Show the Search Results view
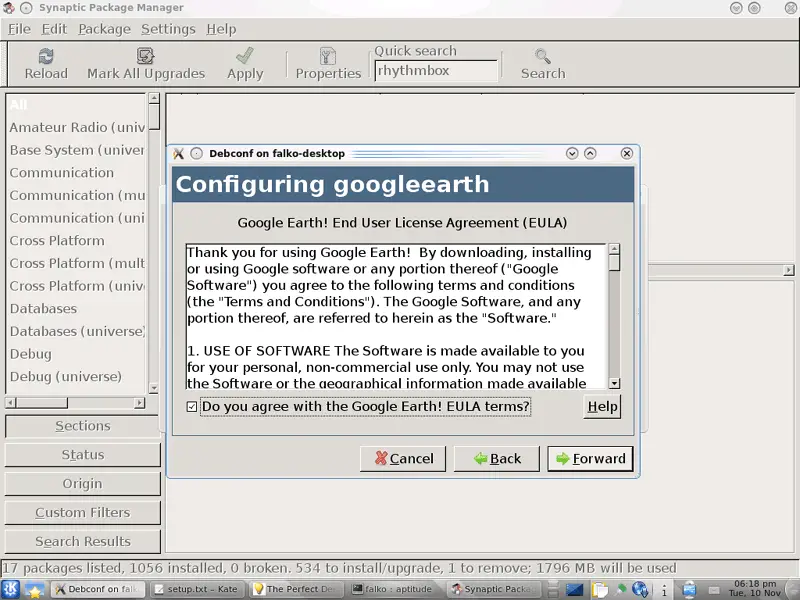 click(83, 541)
